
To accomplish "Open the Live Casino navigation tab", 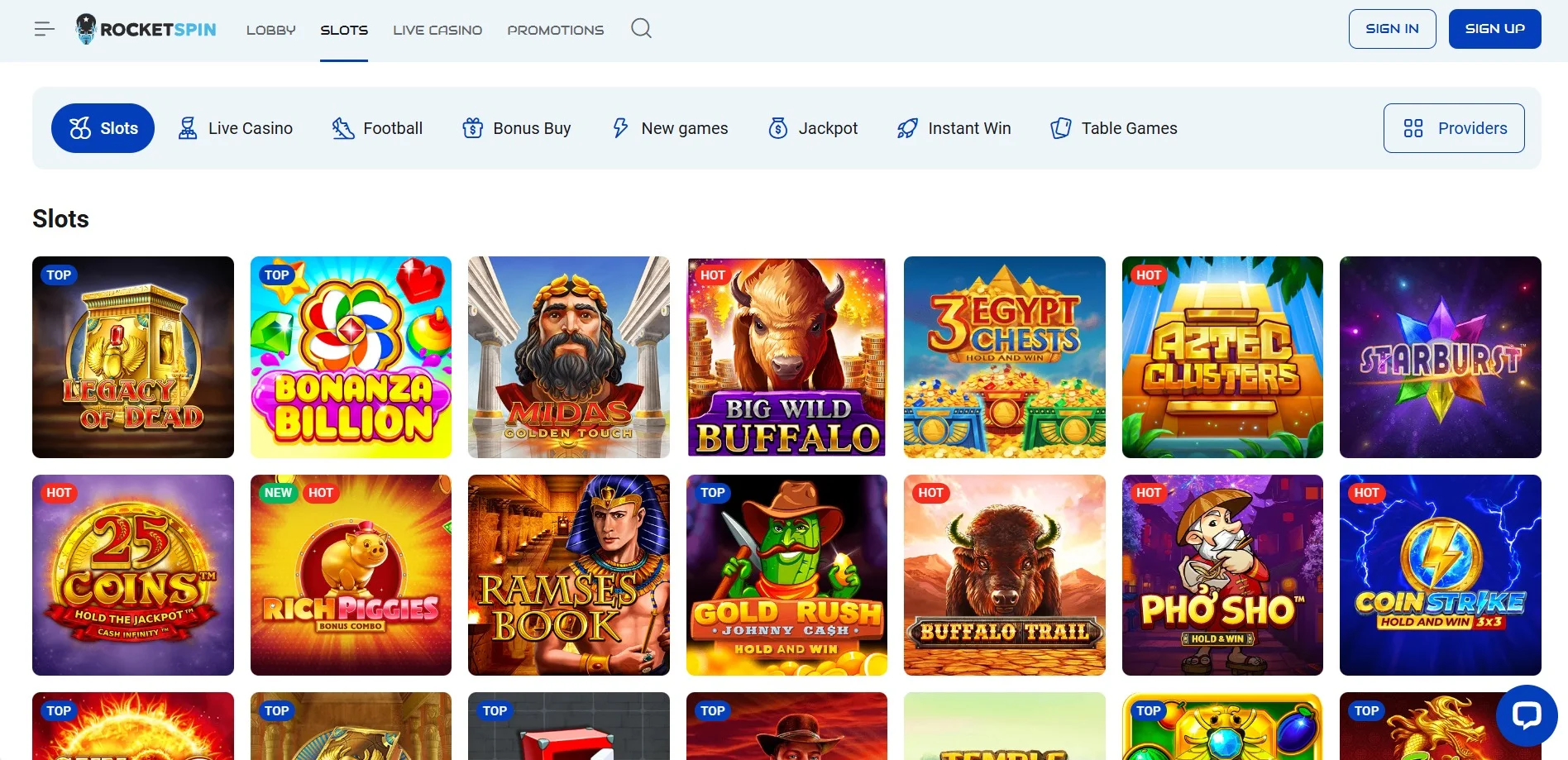I will click(437, 30).
